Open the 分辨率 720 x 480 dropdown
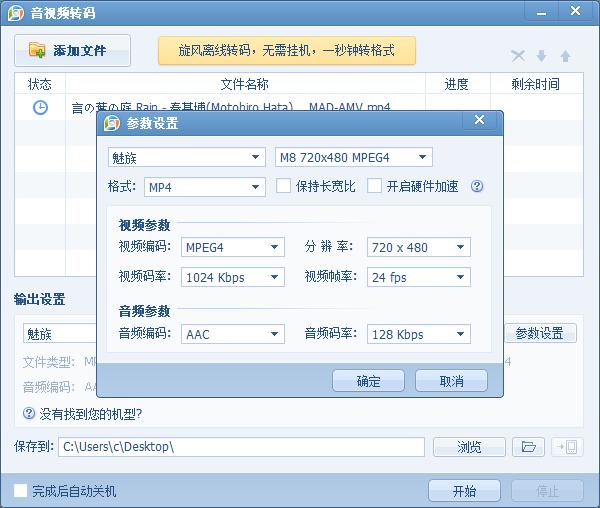Image resolution: width=600 pixels, height=508 pixels. click(419, 247)
